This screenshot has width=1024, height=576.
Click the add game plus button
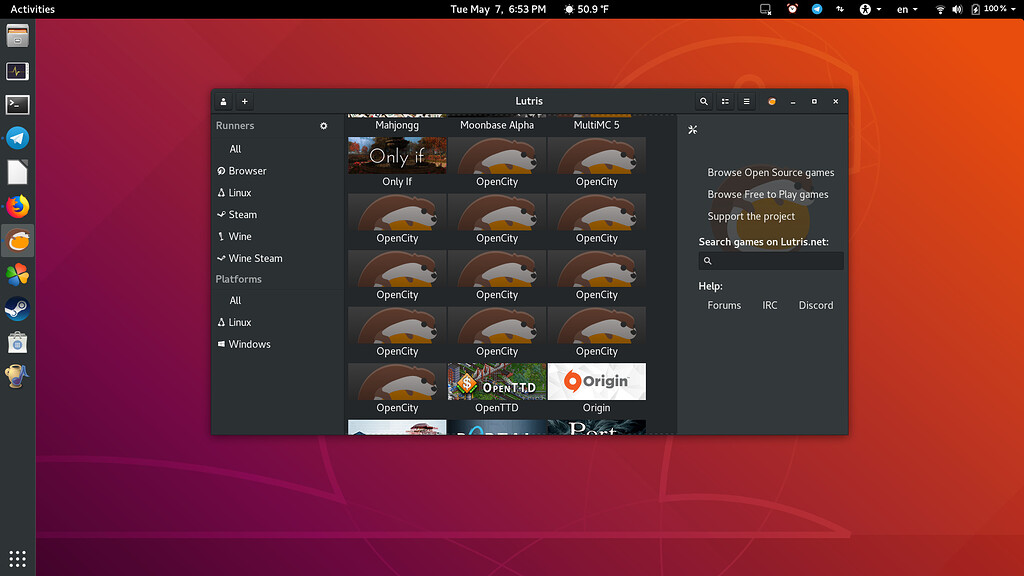(x=245, y=102)
